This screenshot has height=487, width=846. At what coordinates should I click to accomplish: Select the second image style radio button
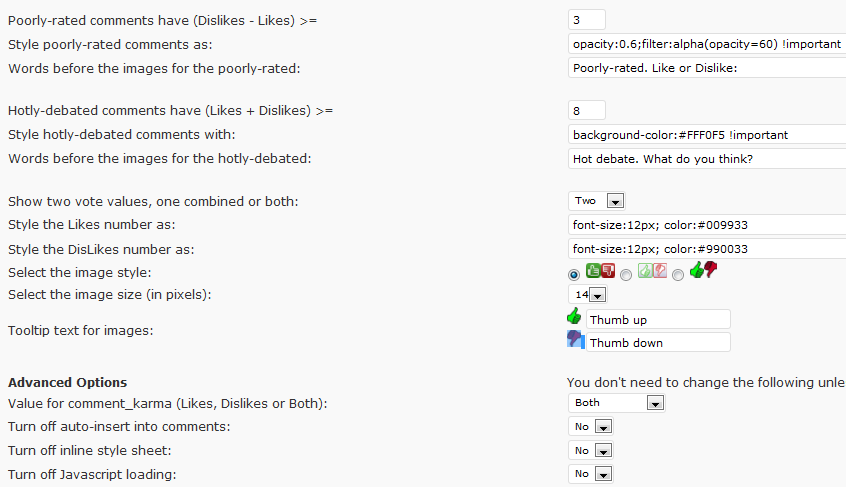[626, 275]
